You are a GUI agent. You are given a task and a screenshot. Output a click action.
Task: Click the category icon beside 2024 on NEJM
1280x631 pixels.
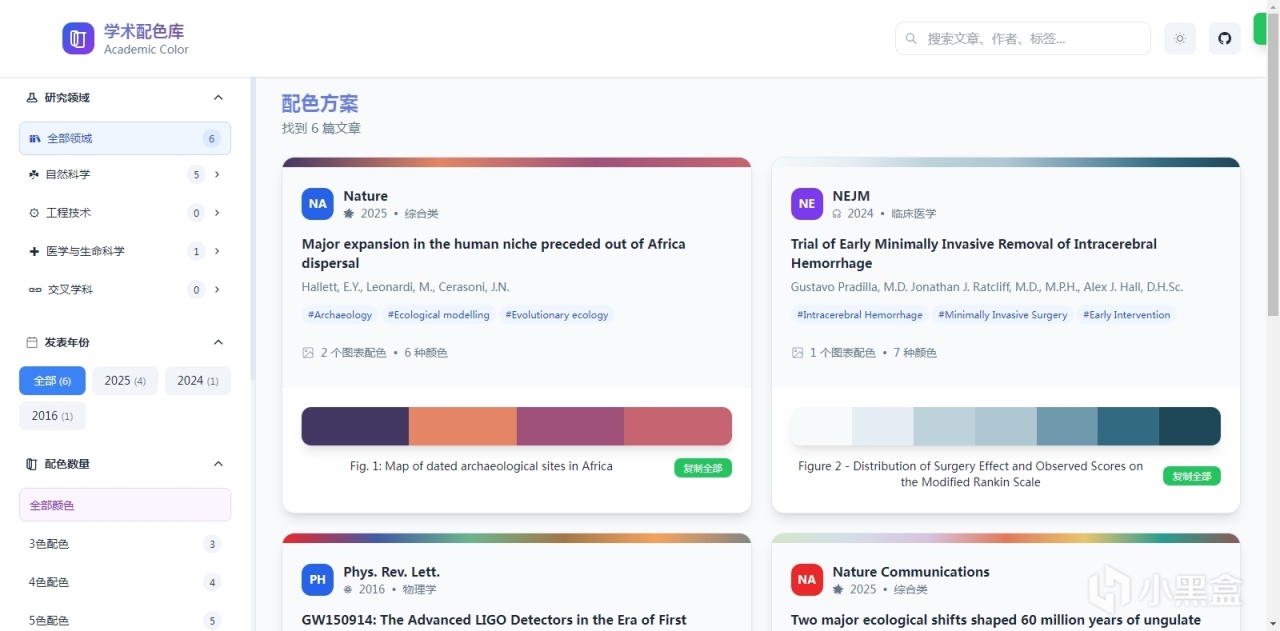click(837, 214)
